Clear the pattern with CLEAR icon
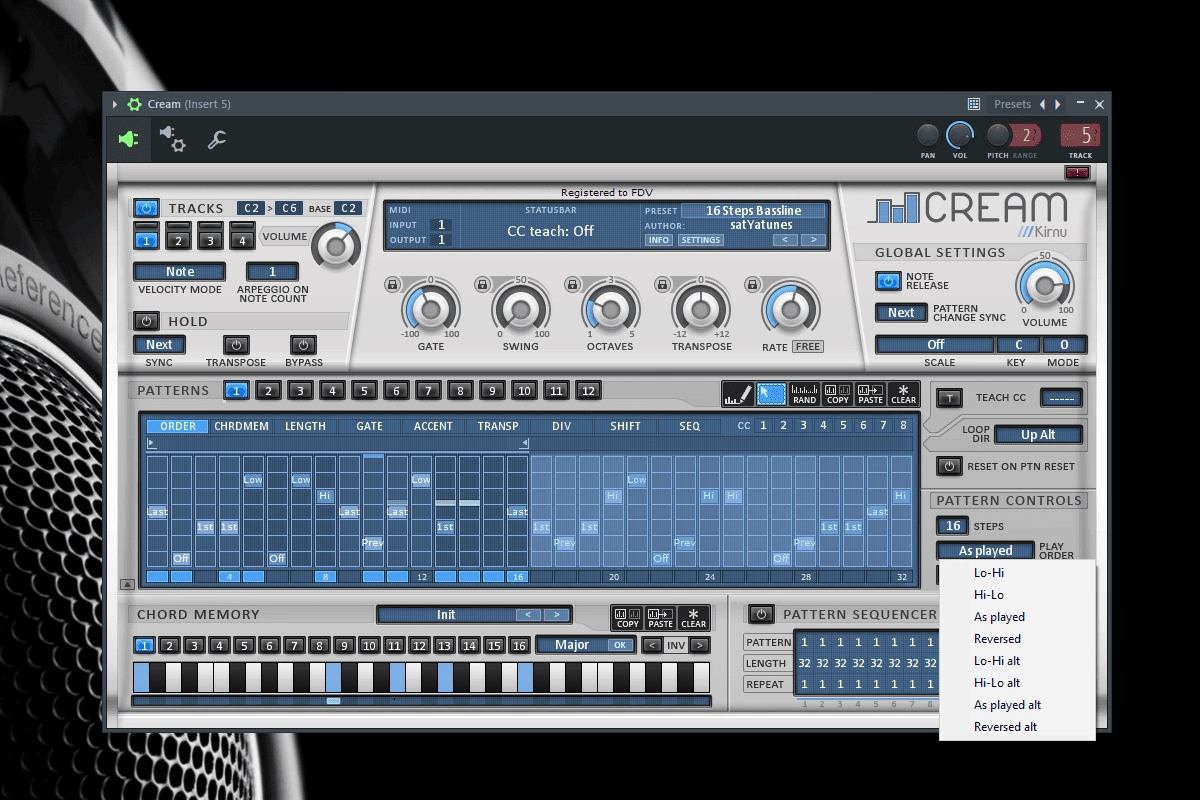 [903, 394]
